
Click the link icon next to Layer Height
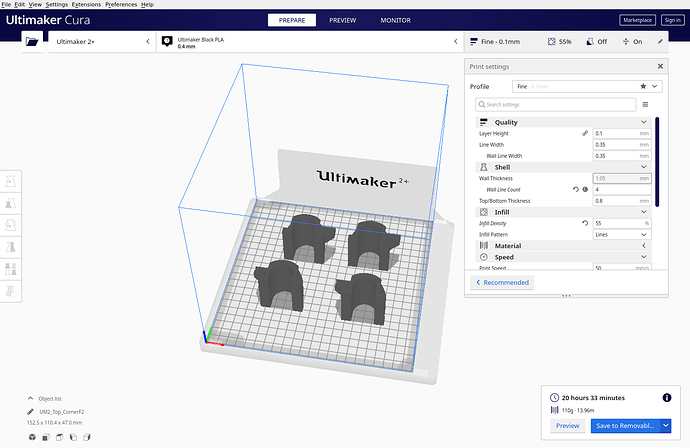point(585,133)
